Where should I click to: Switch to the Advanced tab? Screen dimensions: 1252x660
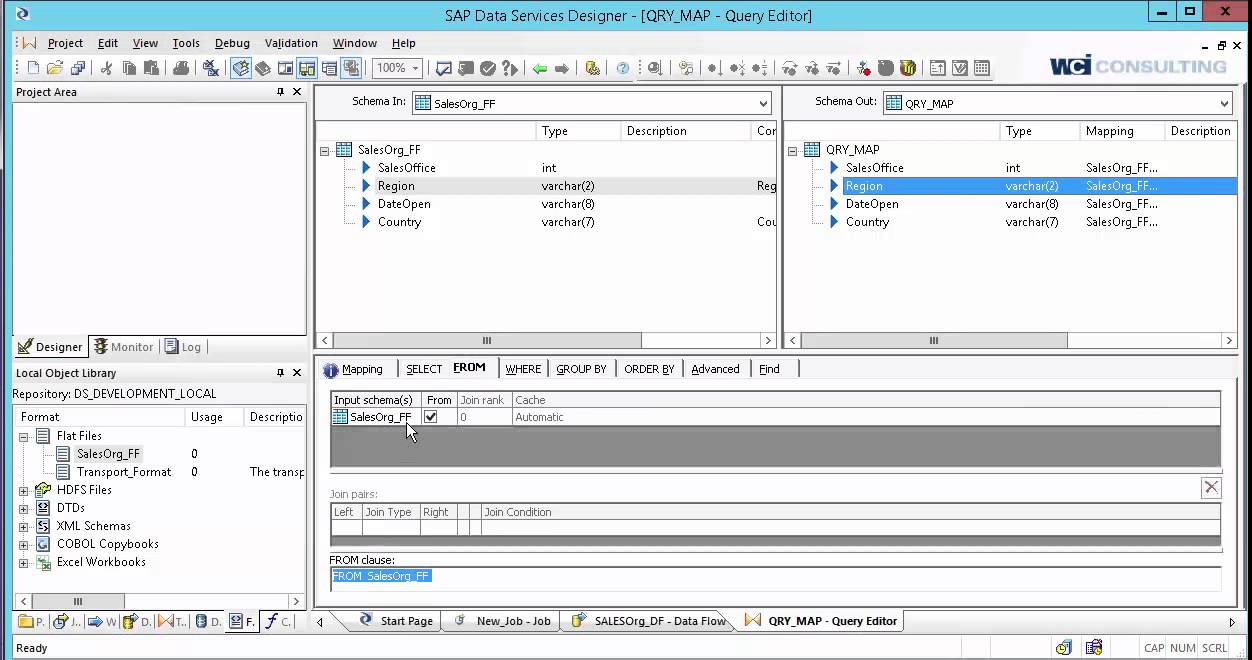[x=715, y=369]
